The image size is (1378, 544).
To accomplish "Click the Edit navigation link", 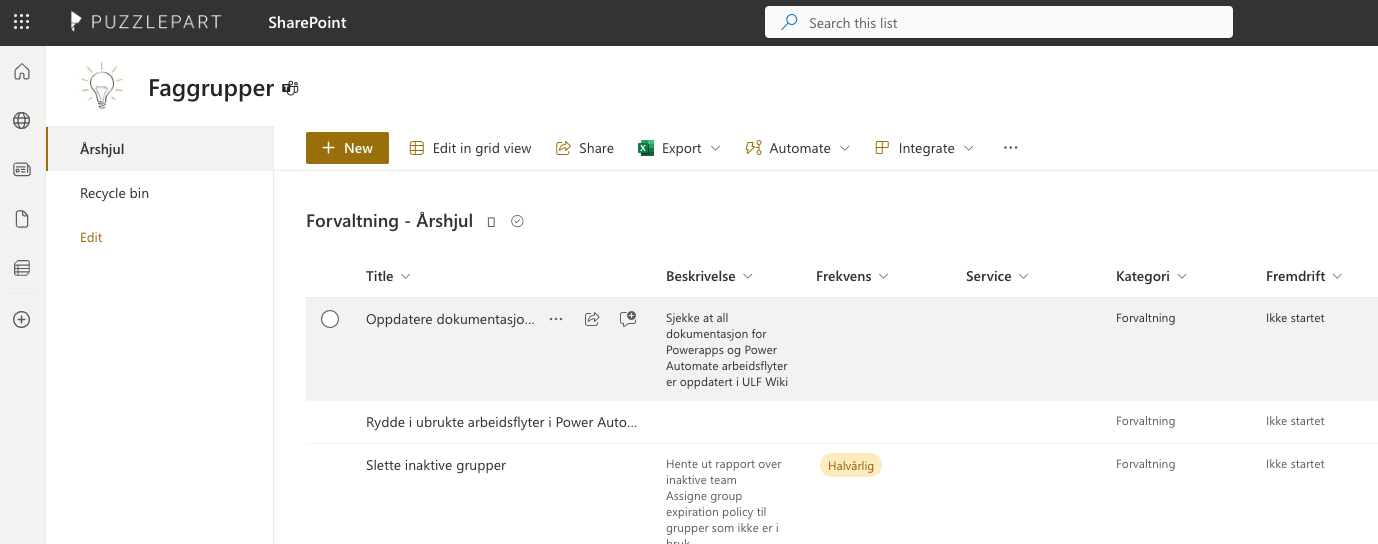I will (x=91, y=238).
